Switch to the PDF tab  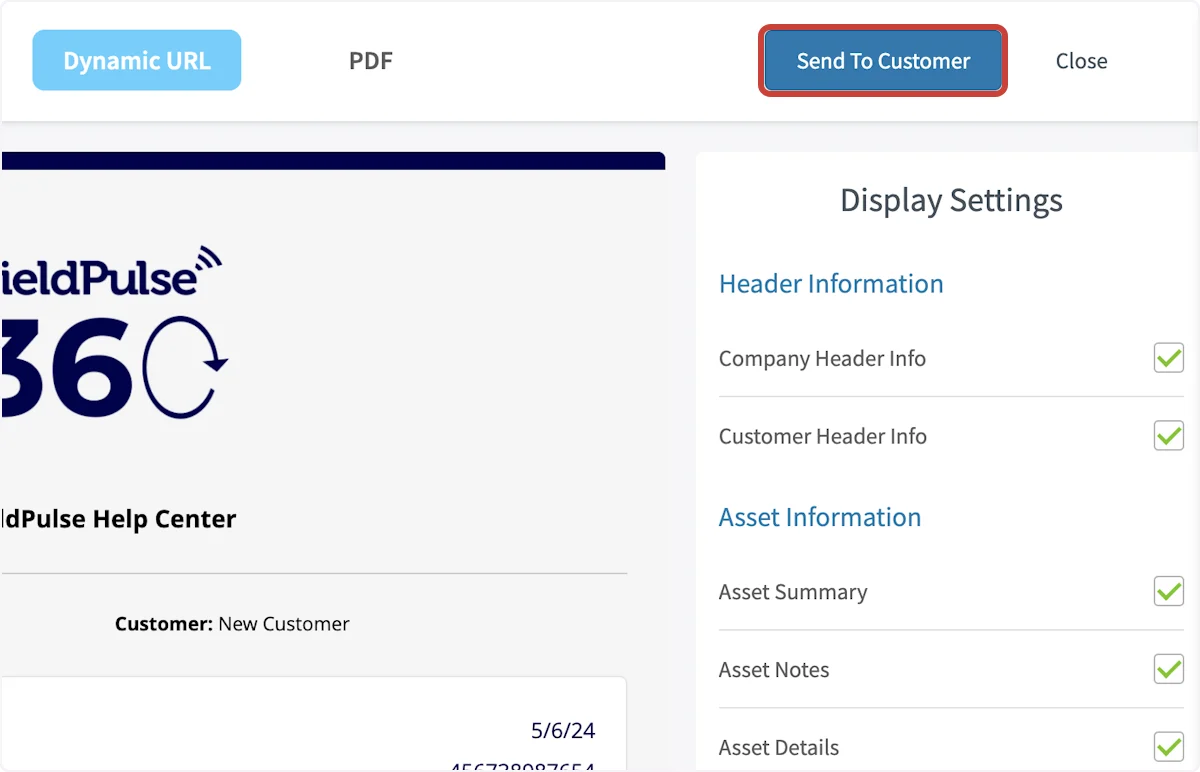pyautogui.click(x=371, y=61)
